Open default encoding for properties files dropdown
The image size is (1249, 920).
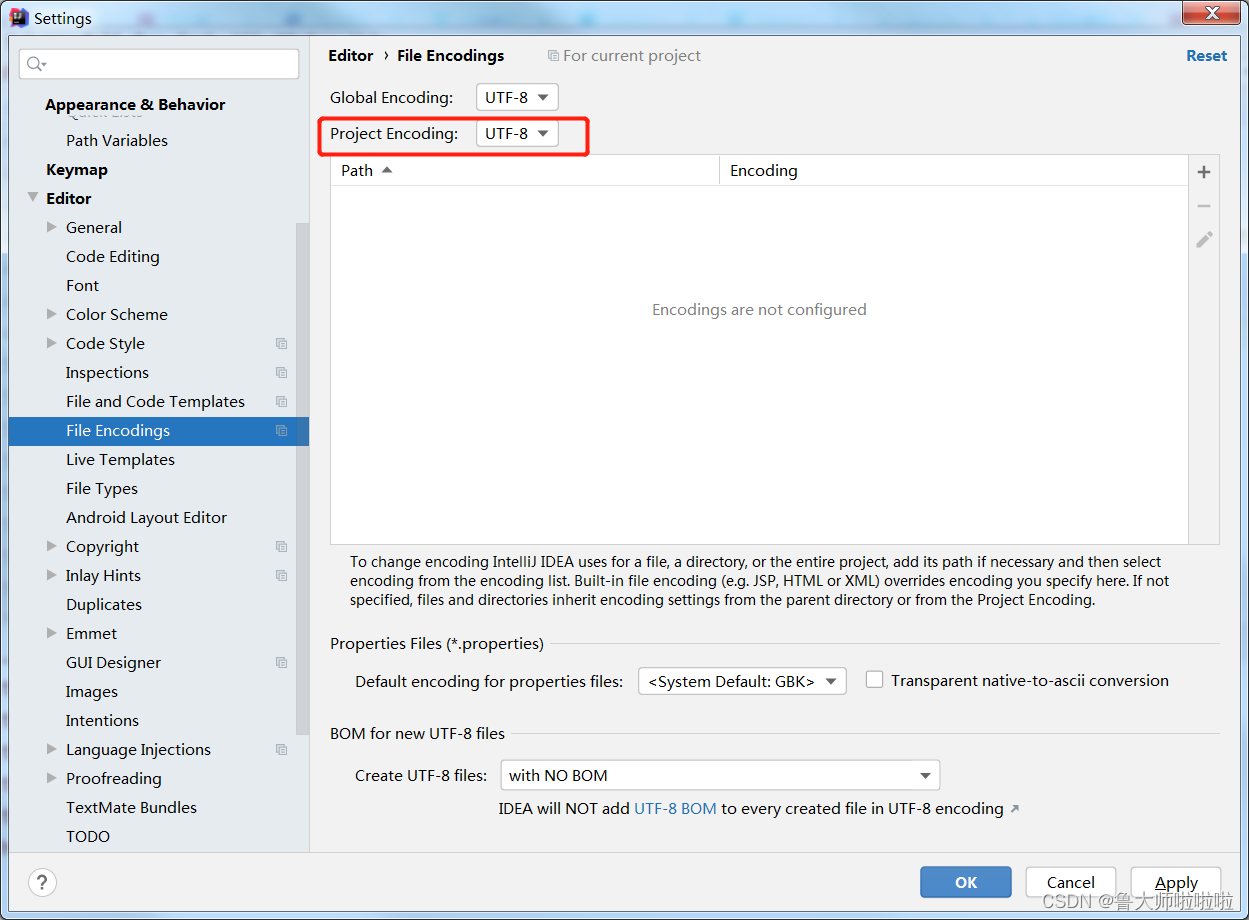click(742, 681)
